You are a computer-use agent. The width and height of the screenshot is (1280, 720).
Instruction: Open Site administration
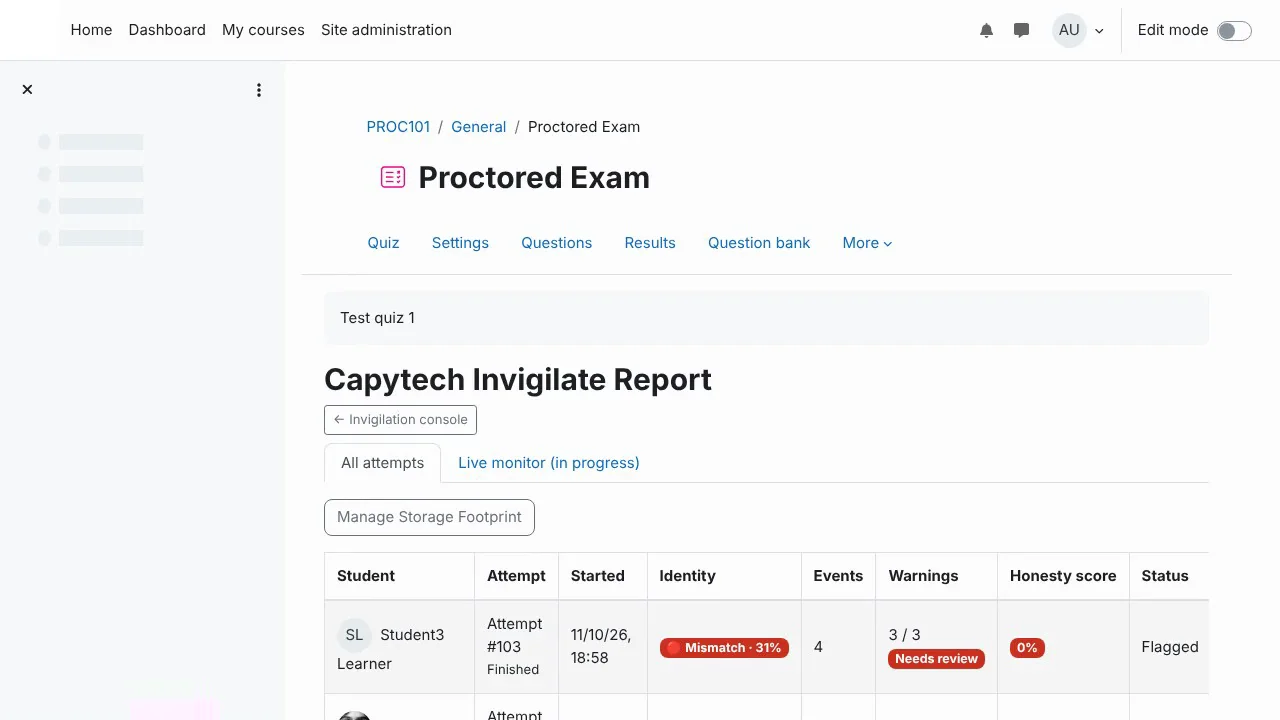[x=386, y=30]
